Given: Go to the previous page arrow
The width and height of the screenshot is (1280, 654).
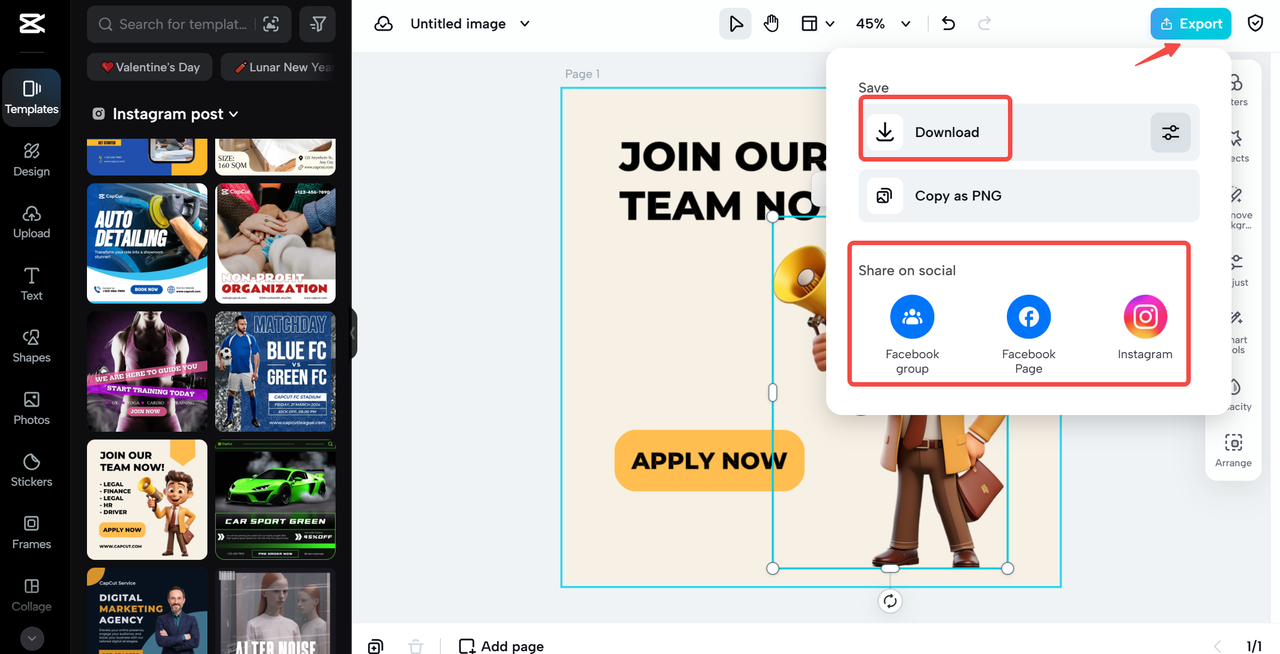Looking at the screenshot, I should tap(1218, 646).
